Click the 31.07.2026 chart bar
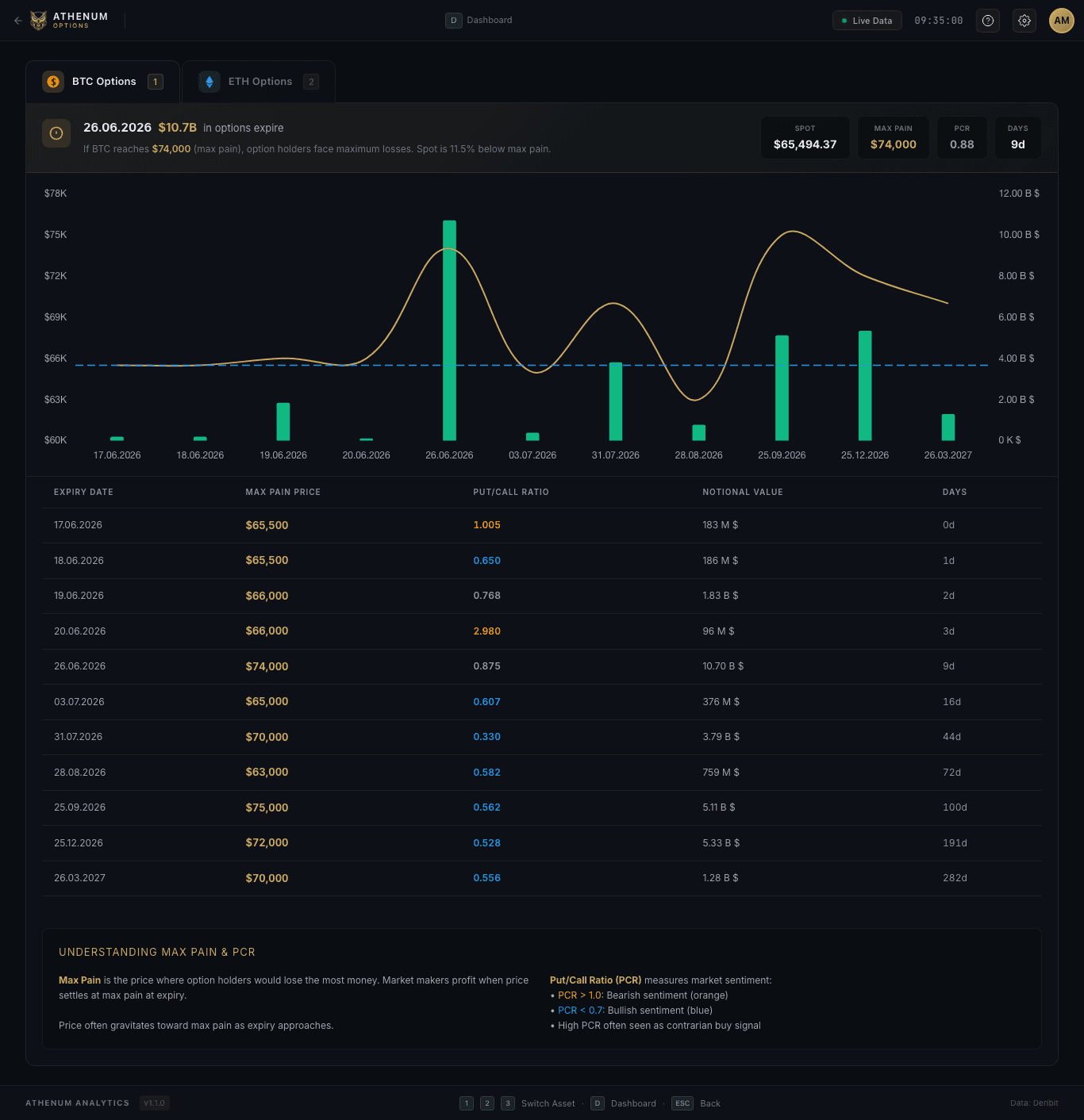 point(616,401)
